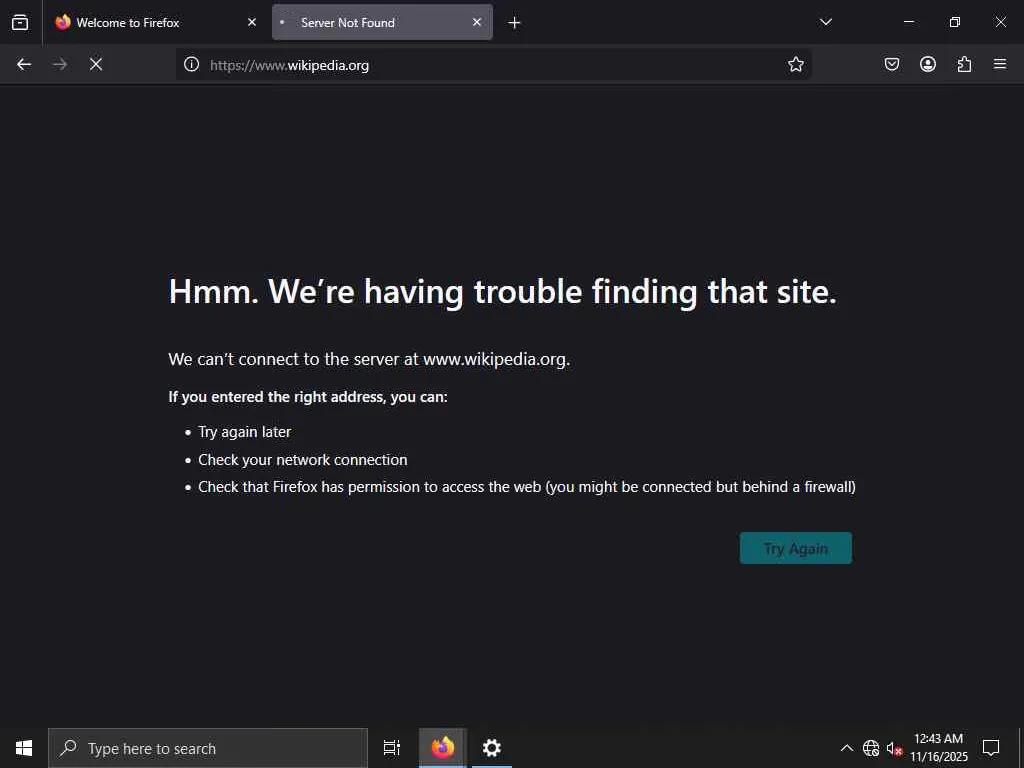Click 'Try again later' bullet text

[x=244, y=432]
